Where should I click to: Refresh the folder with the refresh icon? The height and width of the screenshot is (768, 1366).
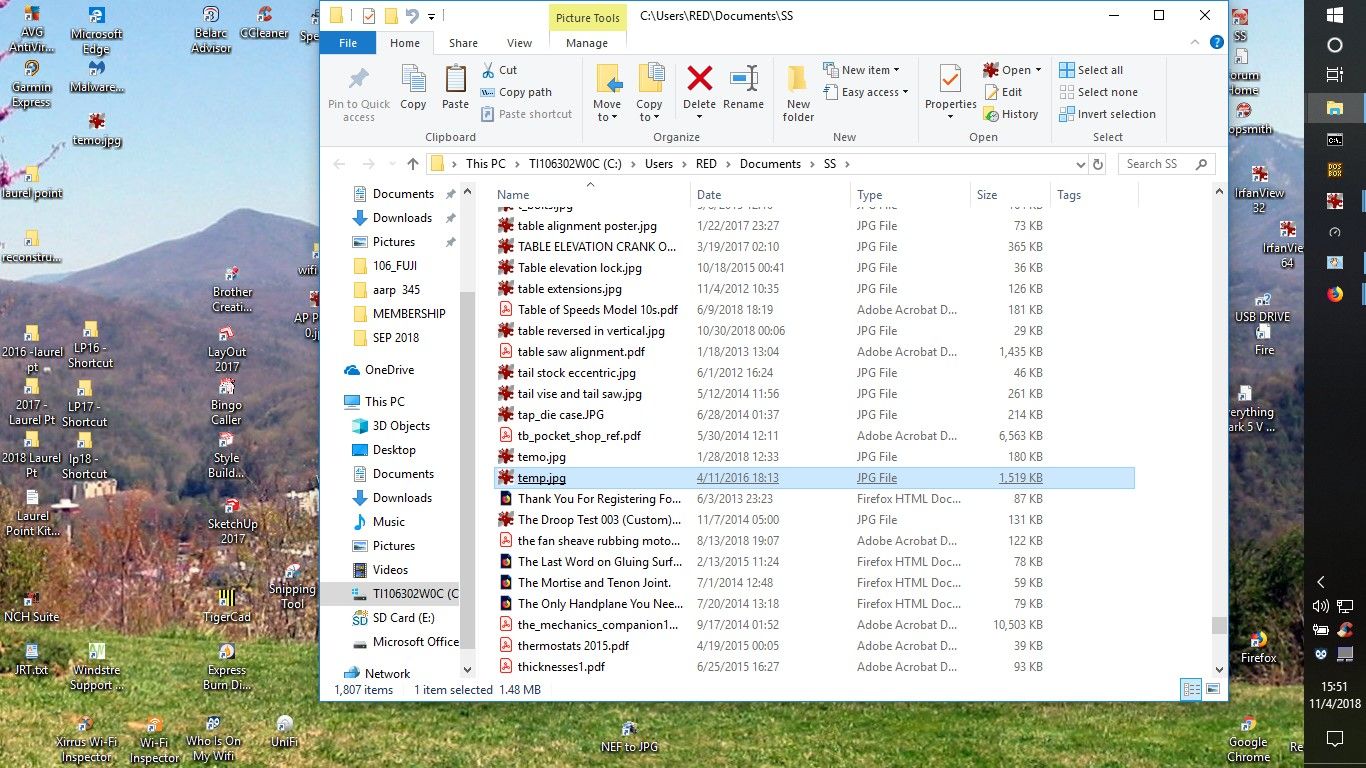point(1098,164)
